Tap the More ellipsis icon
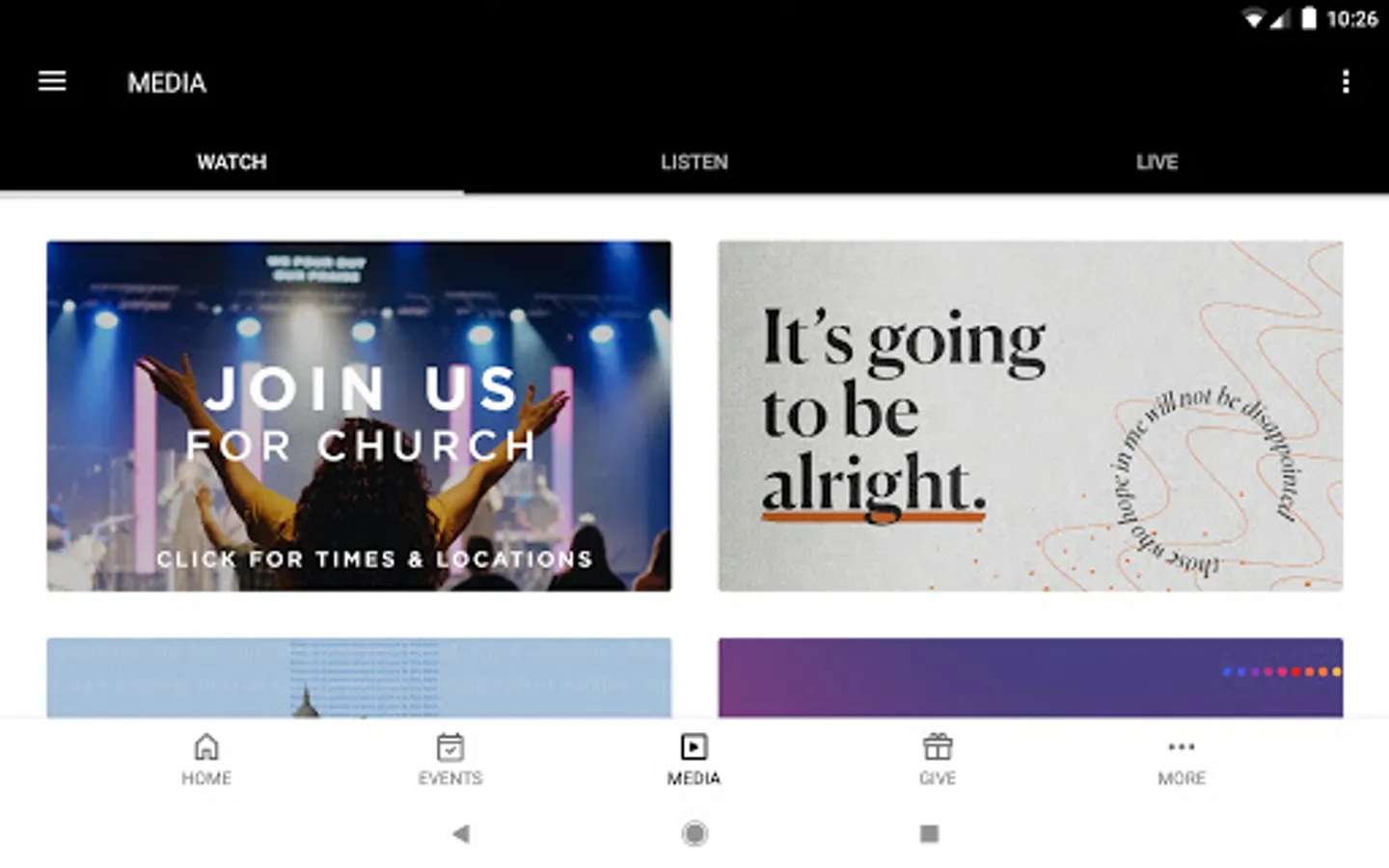 point(1182,746)
